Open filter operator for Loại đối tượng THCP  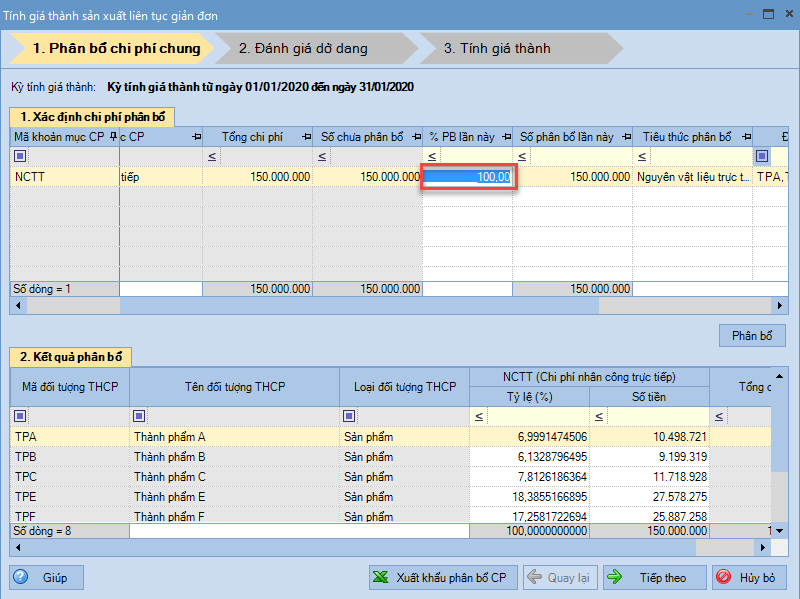pyautogui.click(x=349, y=416)
